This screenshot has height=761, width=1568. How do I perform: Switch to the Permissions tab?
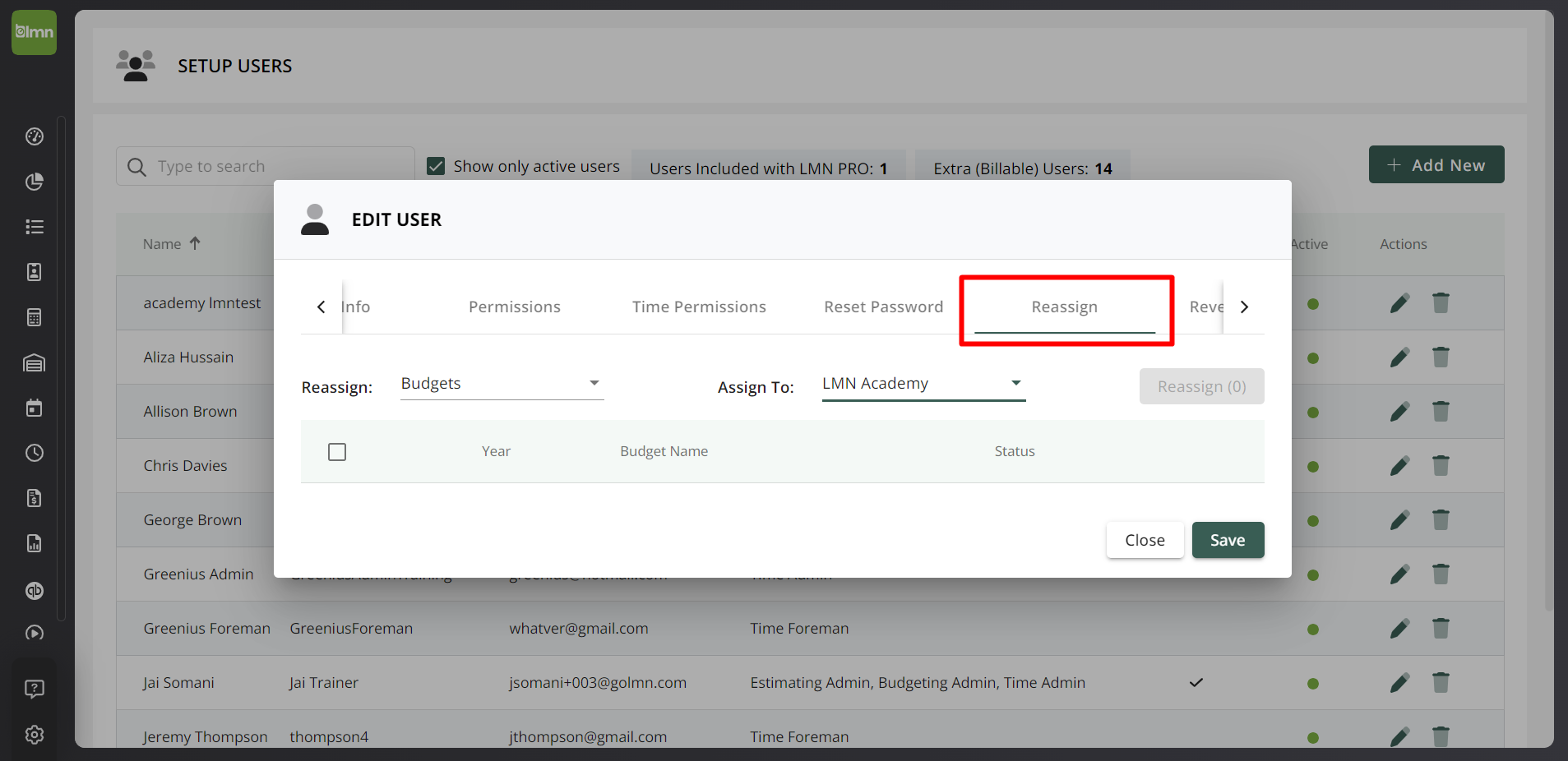514,306
